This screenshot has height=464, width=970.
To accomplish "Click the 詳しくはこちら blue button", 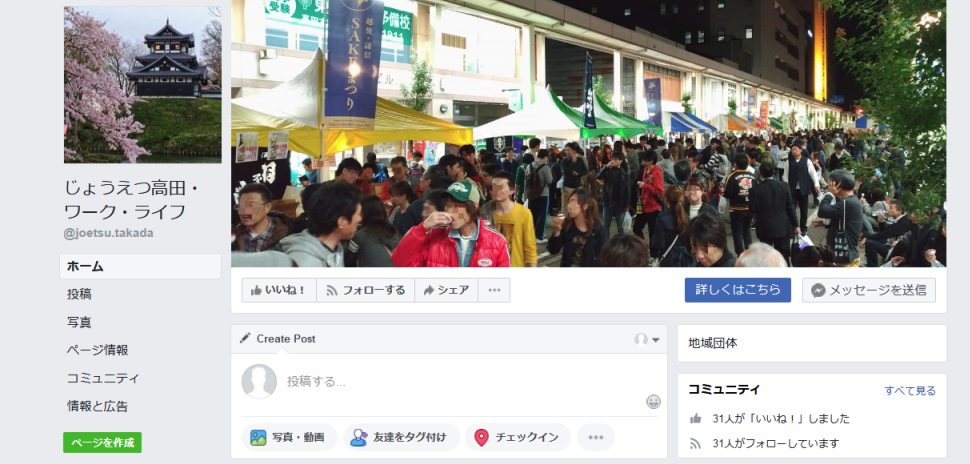I will tap(737, 290).
